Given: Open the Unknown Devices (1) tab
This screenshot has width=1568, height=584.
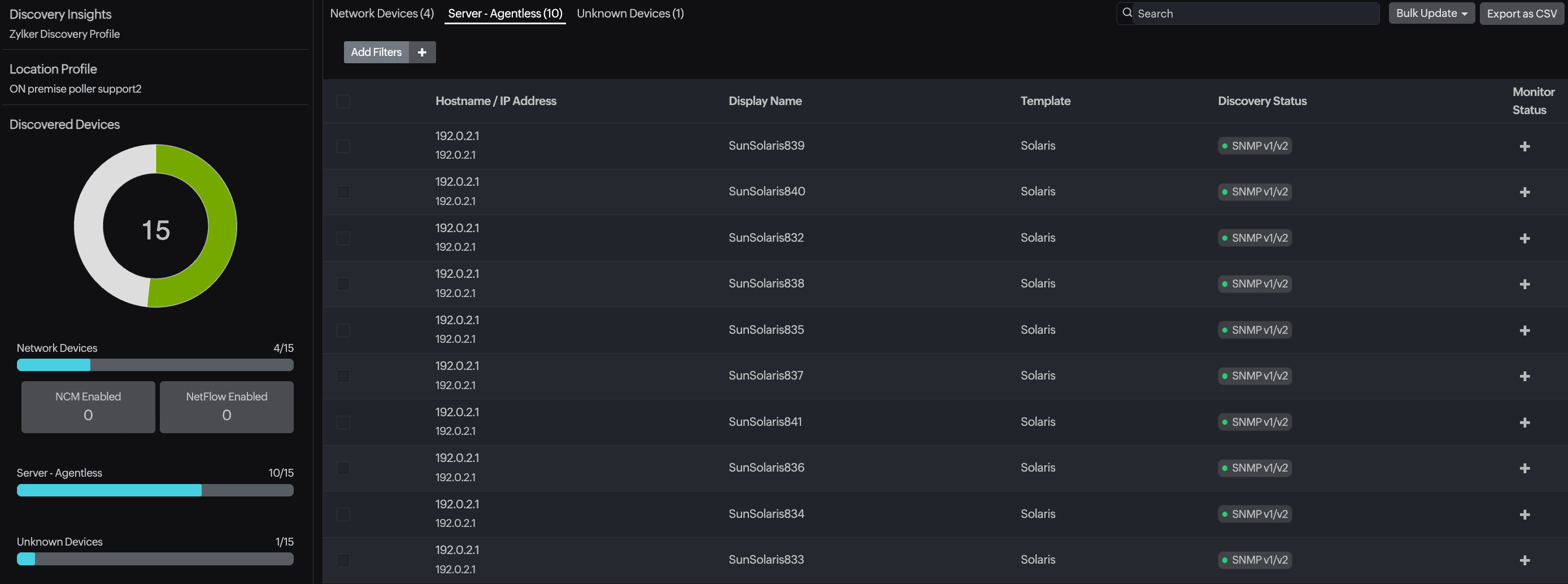Looking at the screenshot, I should coord(630,14).
